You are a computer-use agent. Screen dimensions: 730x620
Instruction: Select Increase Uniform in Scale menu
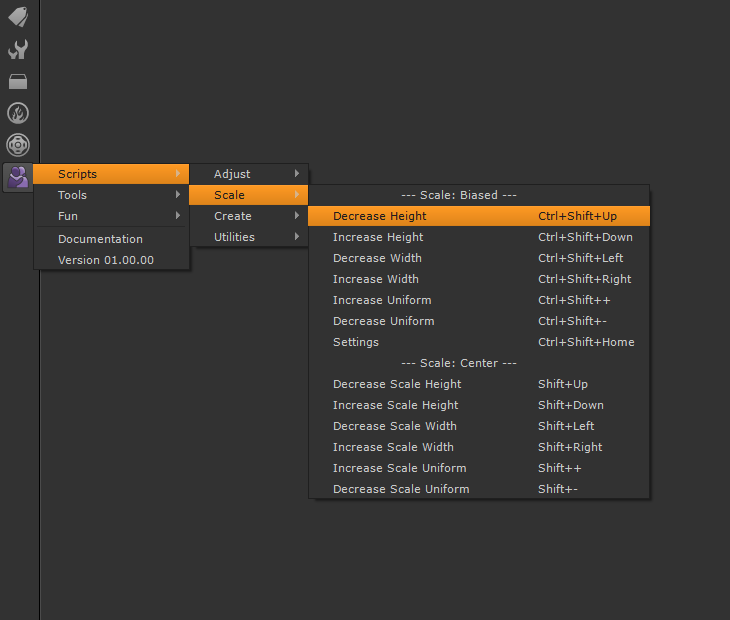[x=479, y=299]
